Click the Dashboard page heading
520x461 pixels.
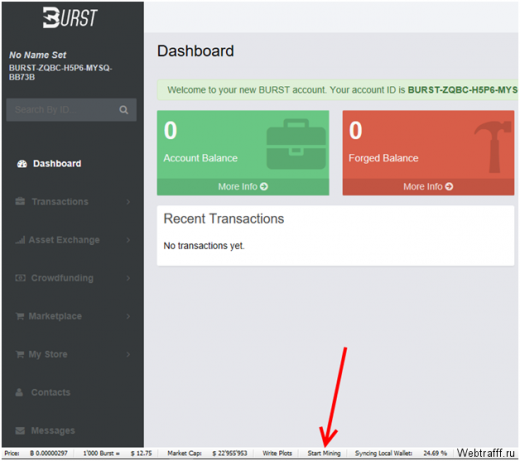coord(195,51)
